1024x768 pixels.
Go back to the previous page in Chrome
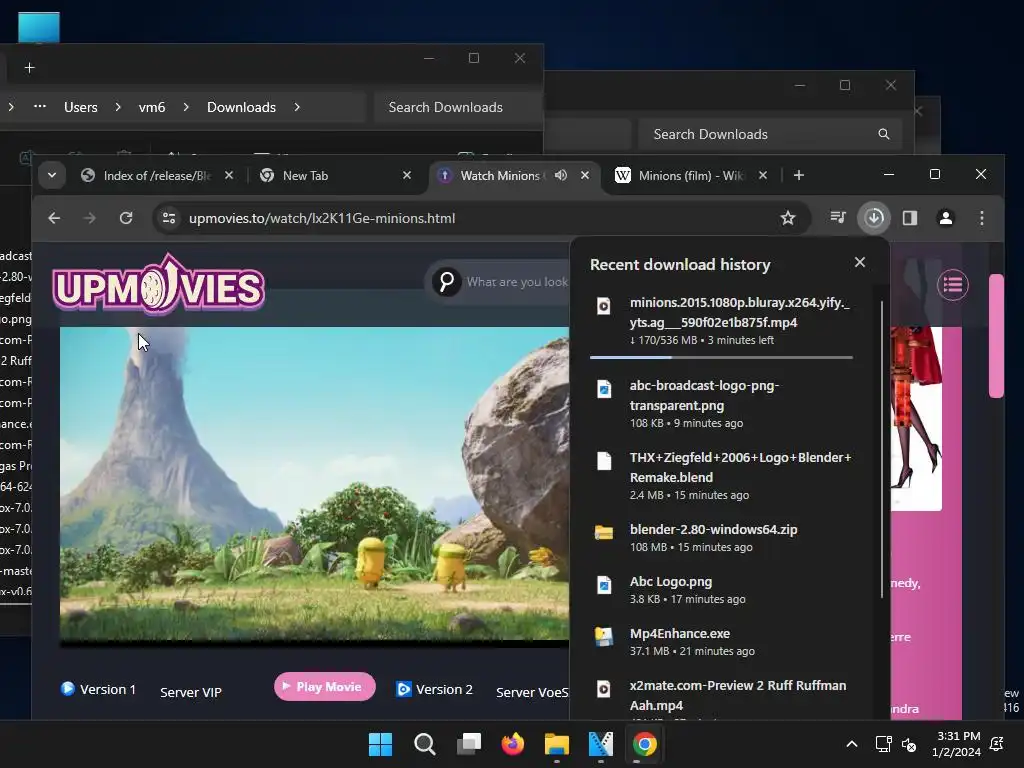tap(54, 218)
